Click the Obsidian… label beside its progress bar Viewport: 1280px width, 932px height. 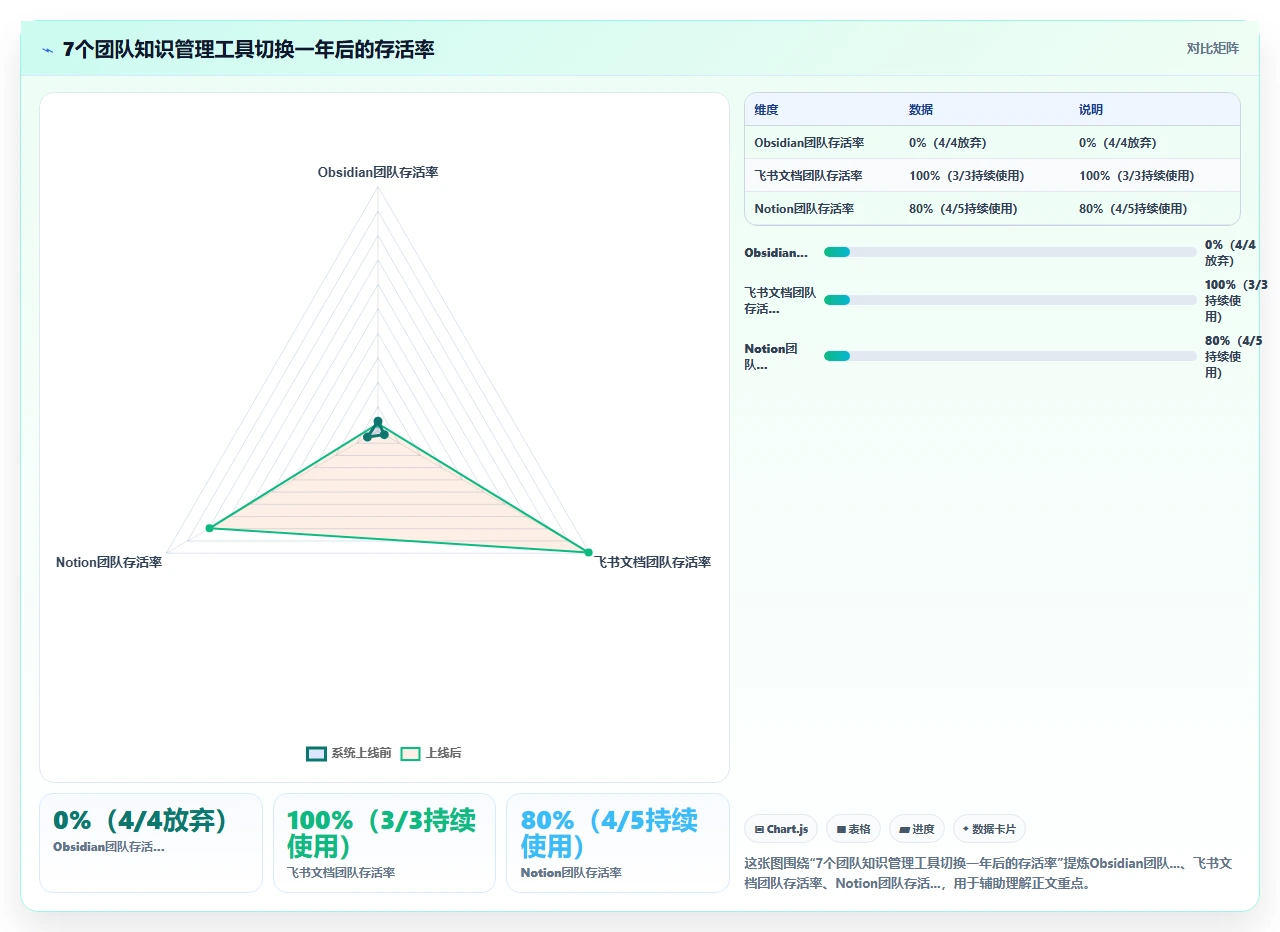click(776, 253)
